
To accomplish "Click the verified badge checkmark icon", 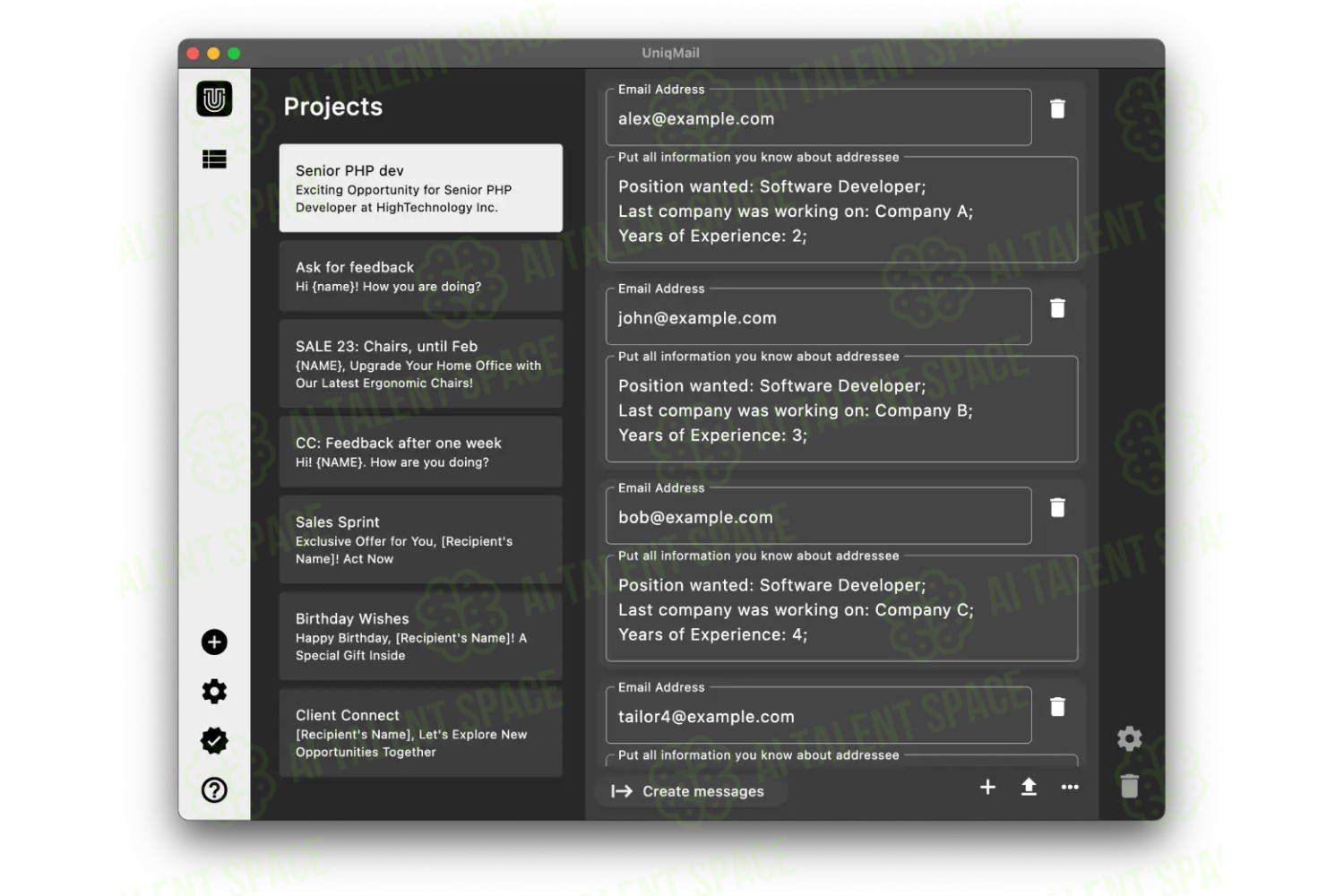I will [x=214, y=741].
